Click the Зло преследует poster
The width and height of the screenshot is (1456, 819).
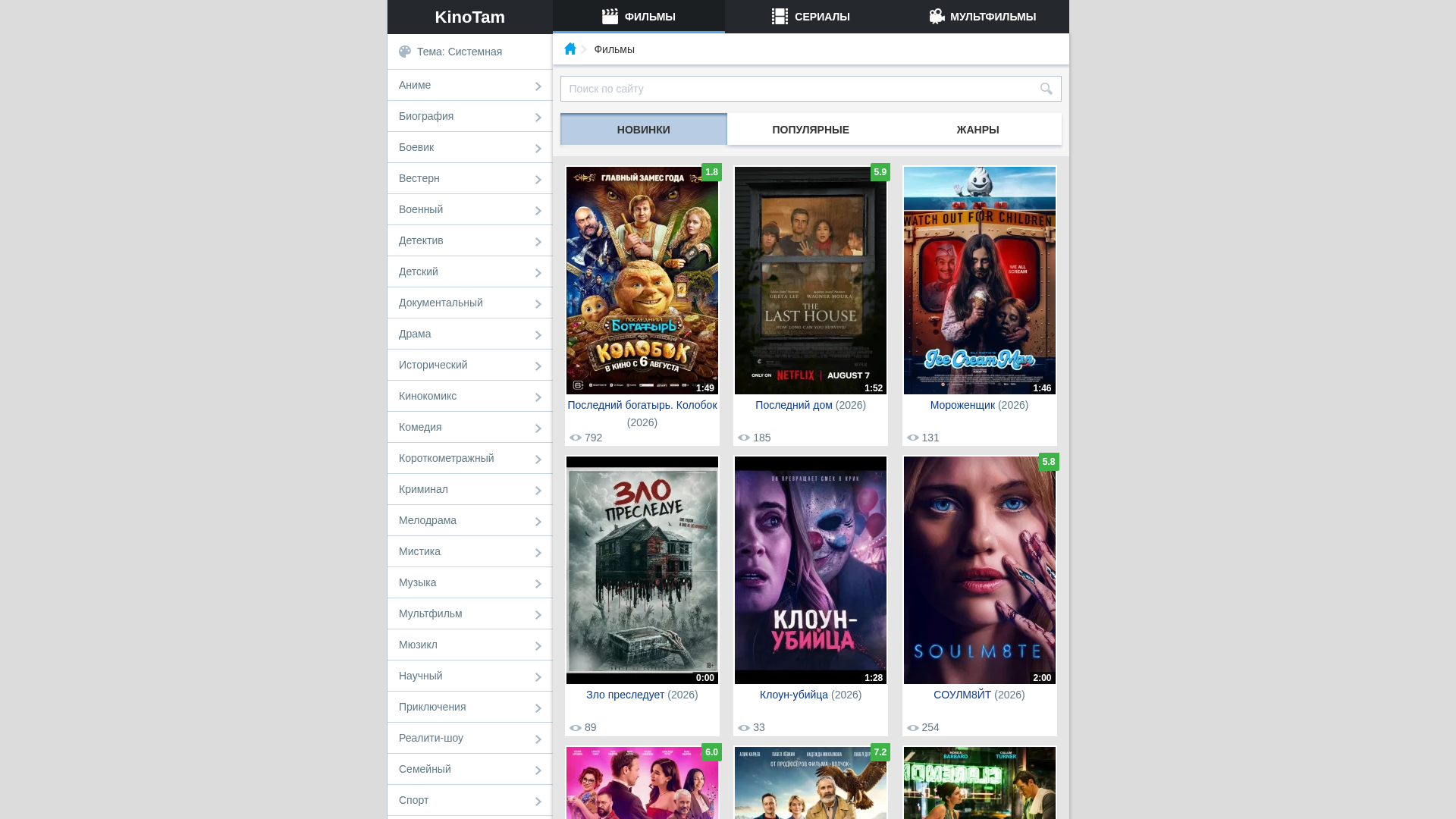[642, 570]
